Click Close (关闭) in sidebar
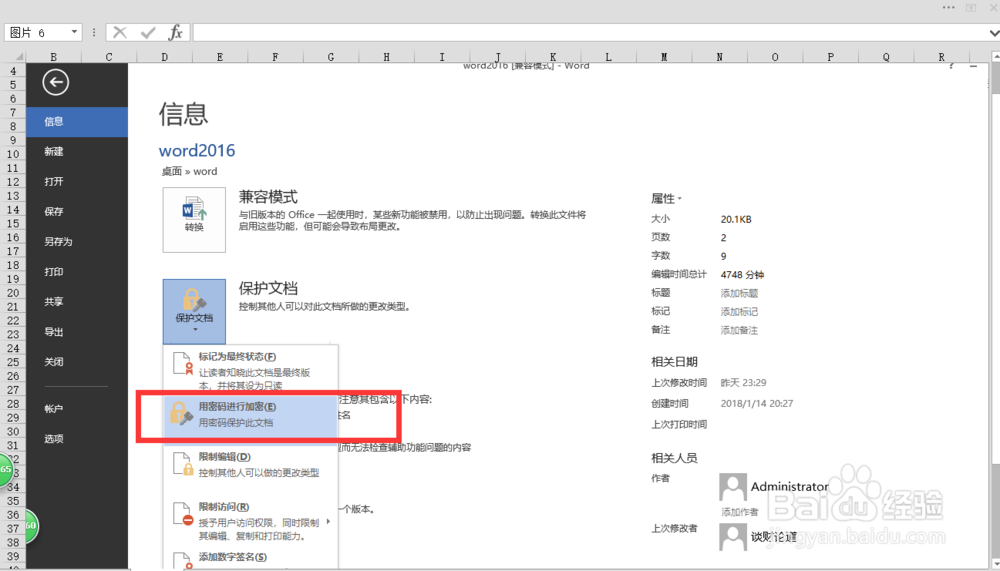 [77, 362]
